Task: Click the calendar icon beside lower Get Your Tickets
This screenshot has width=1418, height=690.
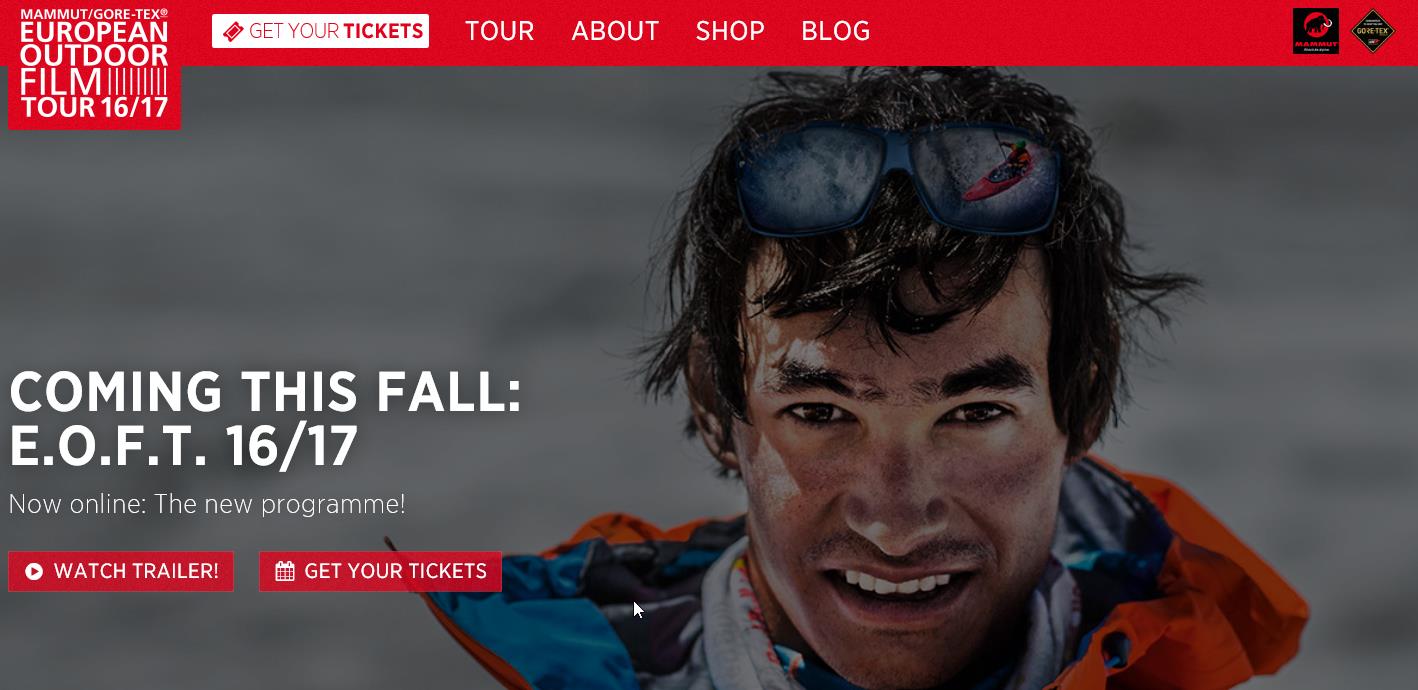Action: pos(285,571)
